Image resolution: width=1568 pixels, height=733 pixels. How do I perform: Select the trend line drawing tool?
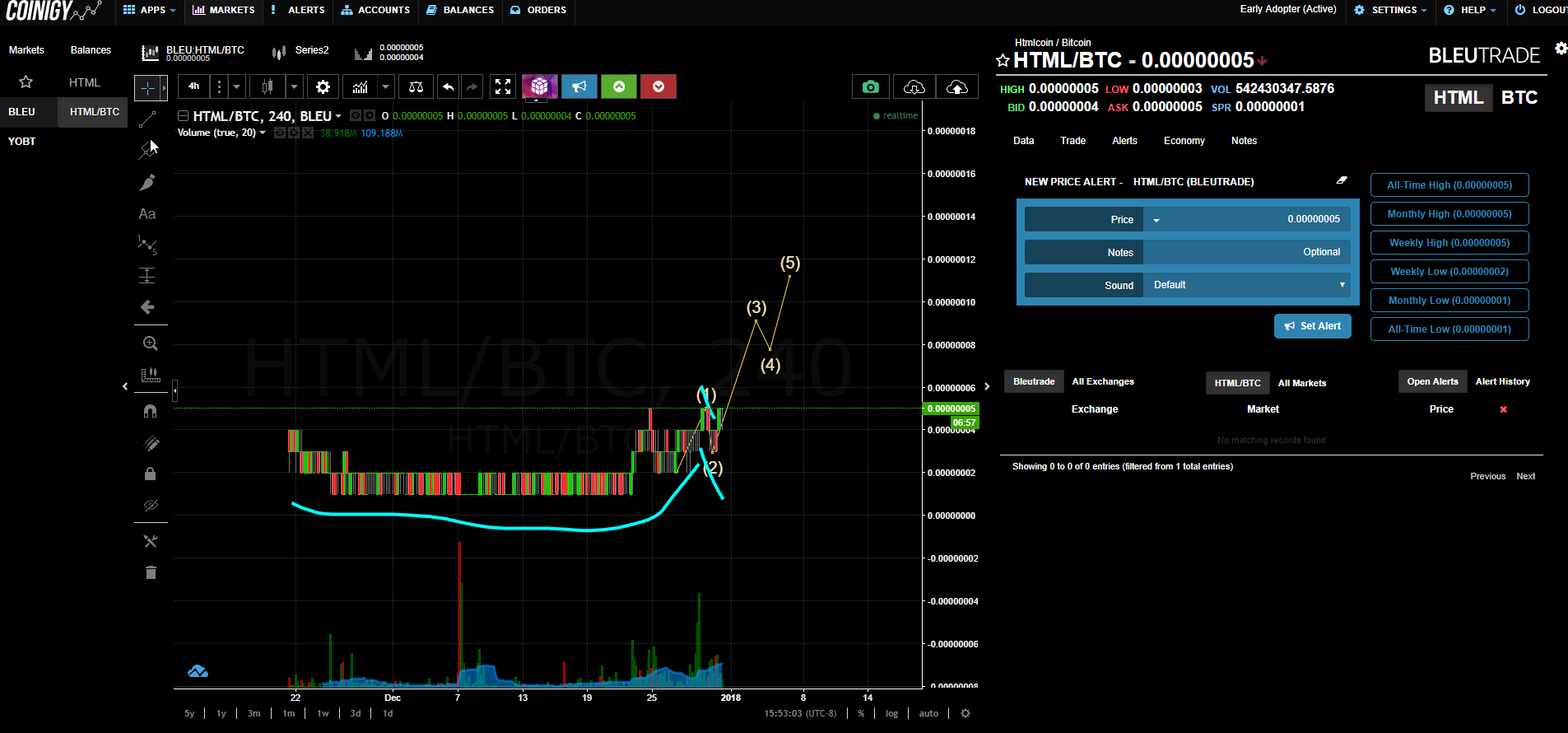[x=147, y=119]
